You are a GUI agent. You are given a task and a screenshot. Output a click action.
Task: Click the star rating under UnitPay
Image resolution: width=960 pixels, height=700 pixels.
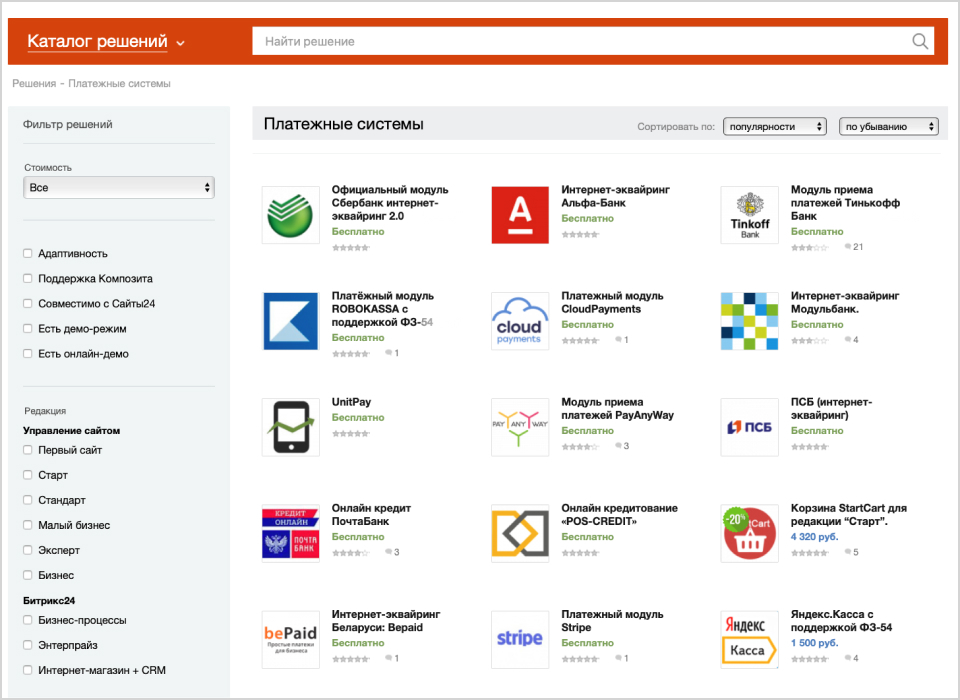(351, 434)
